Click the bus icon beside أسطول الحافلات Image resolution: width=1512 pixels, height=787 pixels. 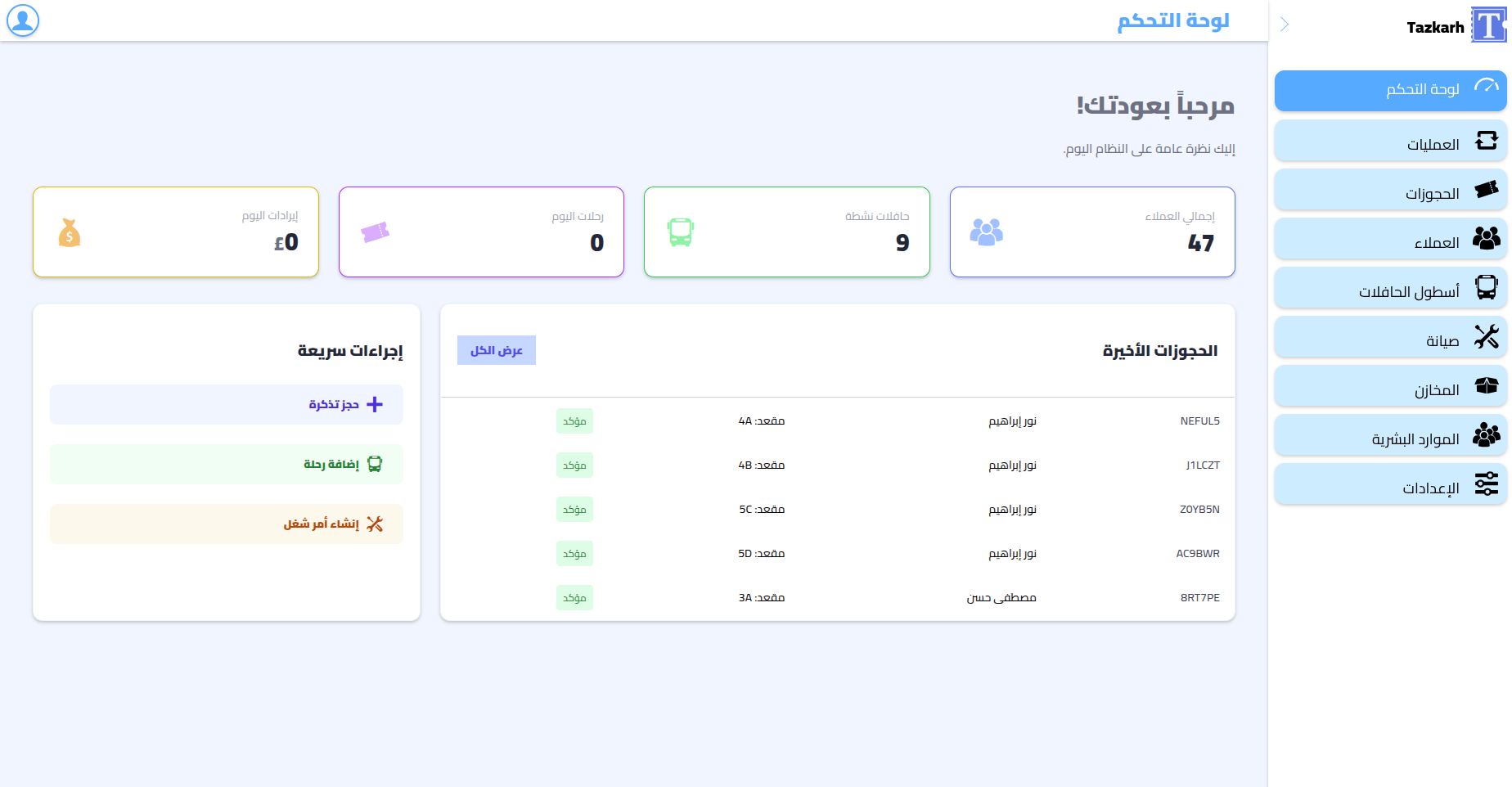tap(1486, 288)
